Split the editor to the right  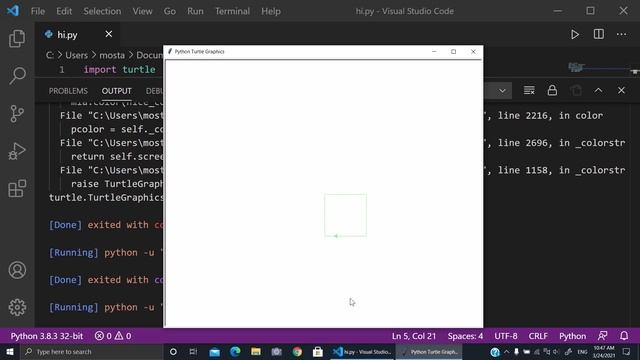pos(598,34)
